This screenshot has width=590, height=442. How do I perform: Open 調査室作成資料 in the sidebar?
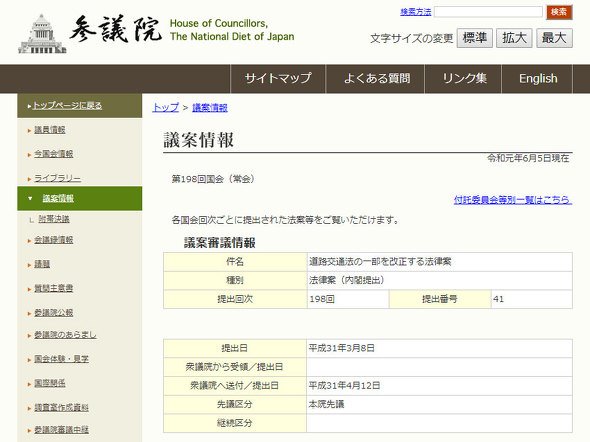(62, 407)
